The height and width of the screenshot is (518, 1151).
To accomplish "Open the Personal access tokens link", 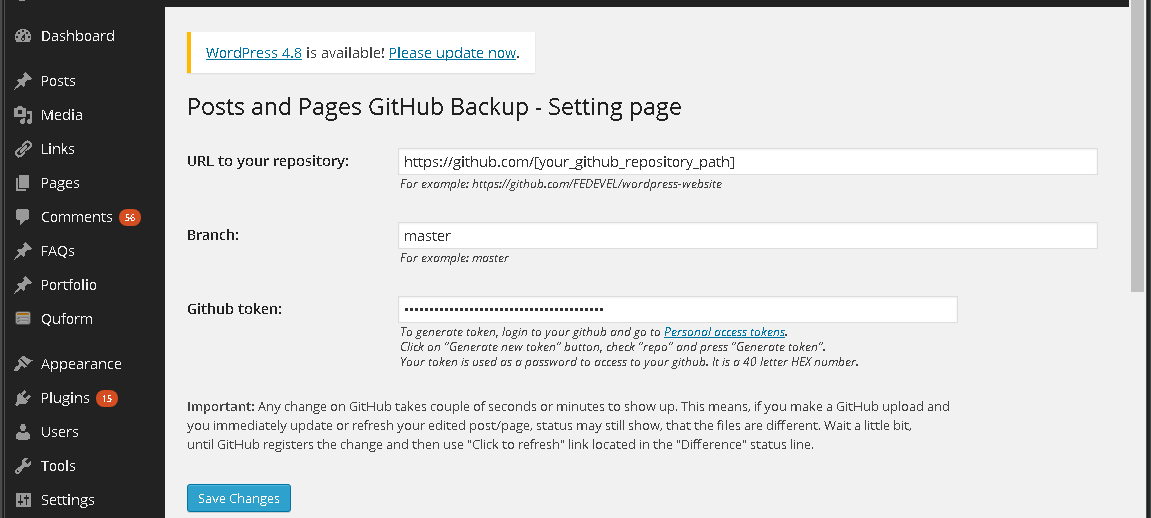I will pyautogui.click(x=725, y=332).
